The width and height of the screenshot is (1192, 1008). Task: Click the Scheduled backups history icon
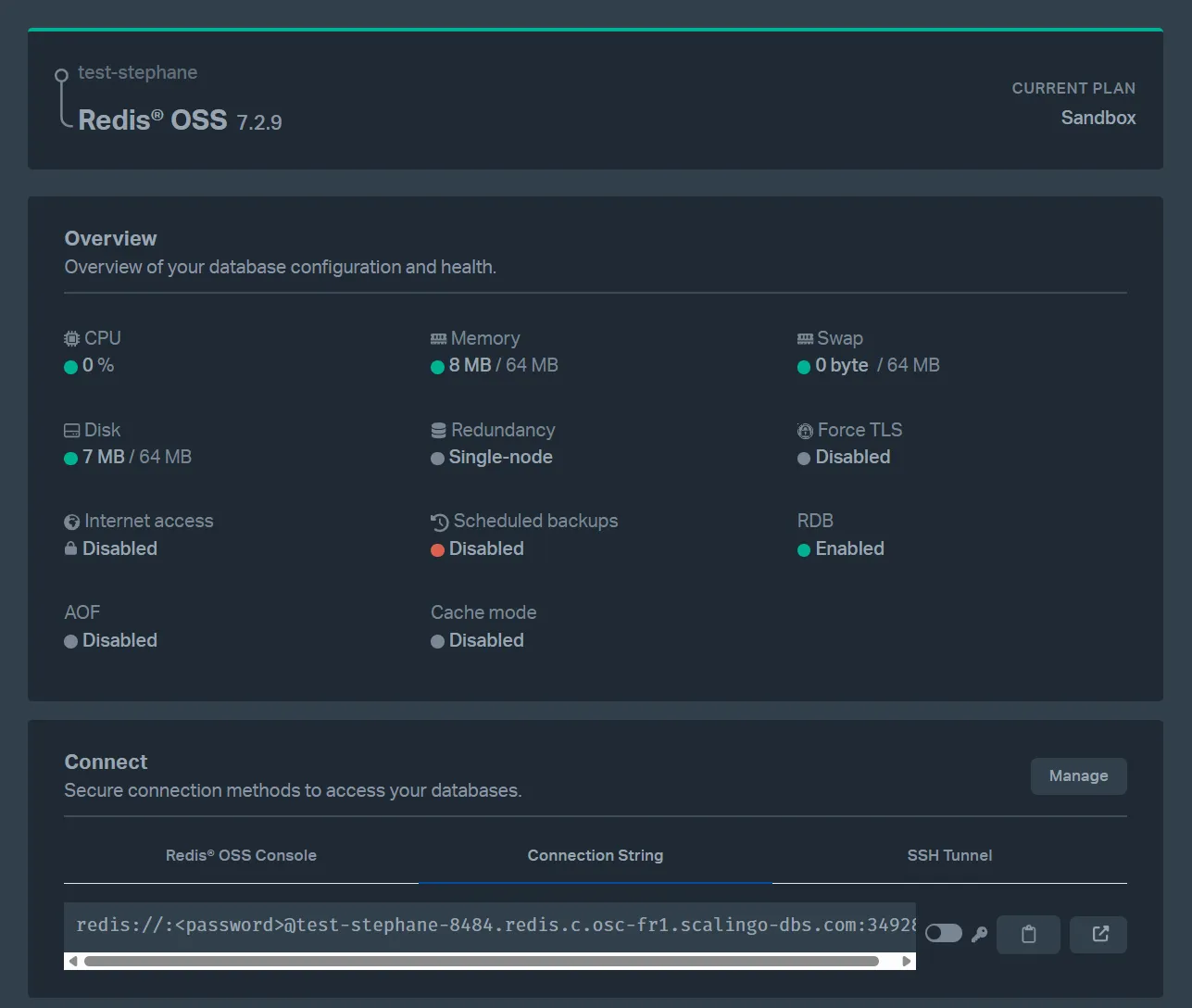437,521
